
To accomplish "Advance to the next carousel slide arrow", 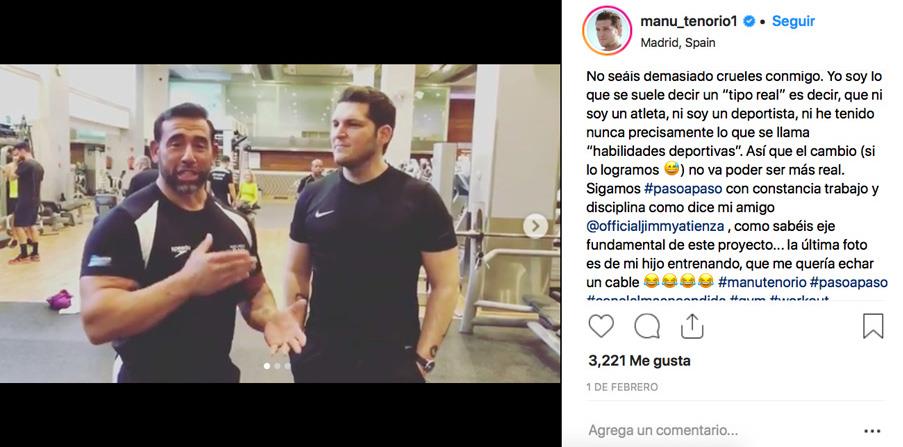I will pos(536,226).
